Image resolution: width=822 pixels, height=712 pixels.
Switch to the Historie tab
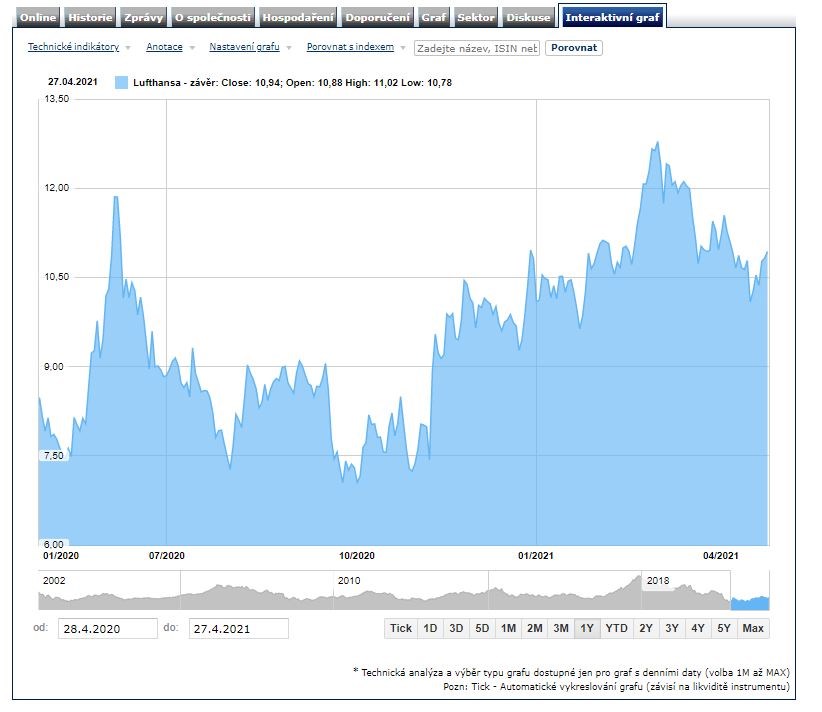tap(91, 17)
